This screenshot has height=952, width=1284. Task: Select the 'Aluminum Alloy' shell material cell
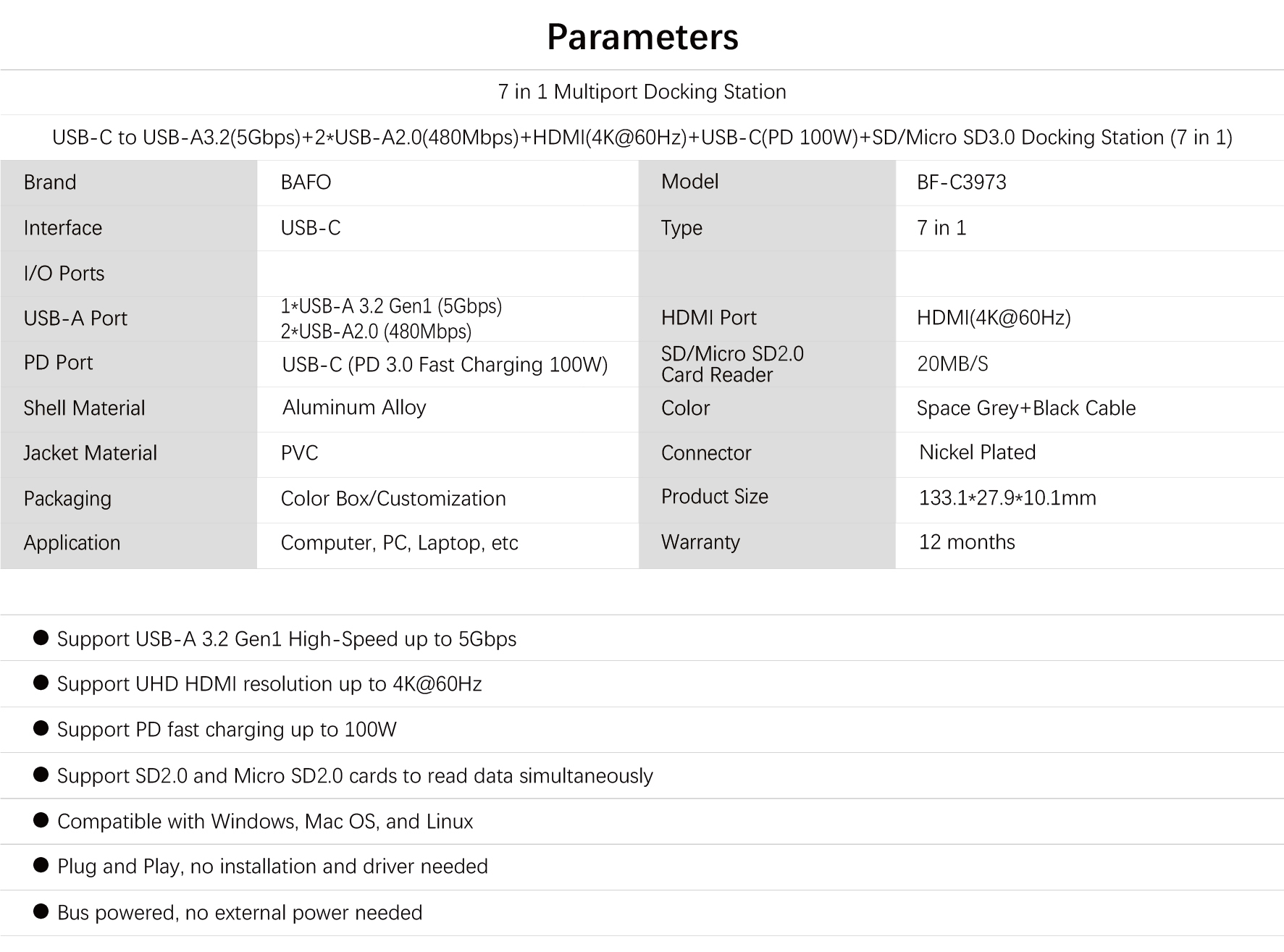click(447, 410)
